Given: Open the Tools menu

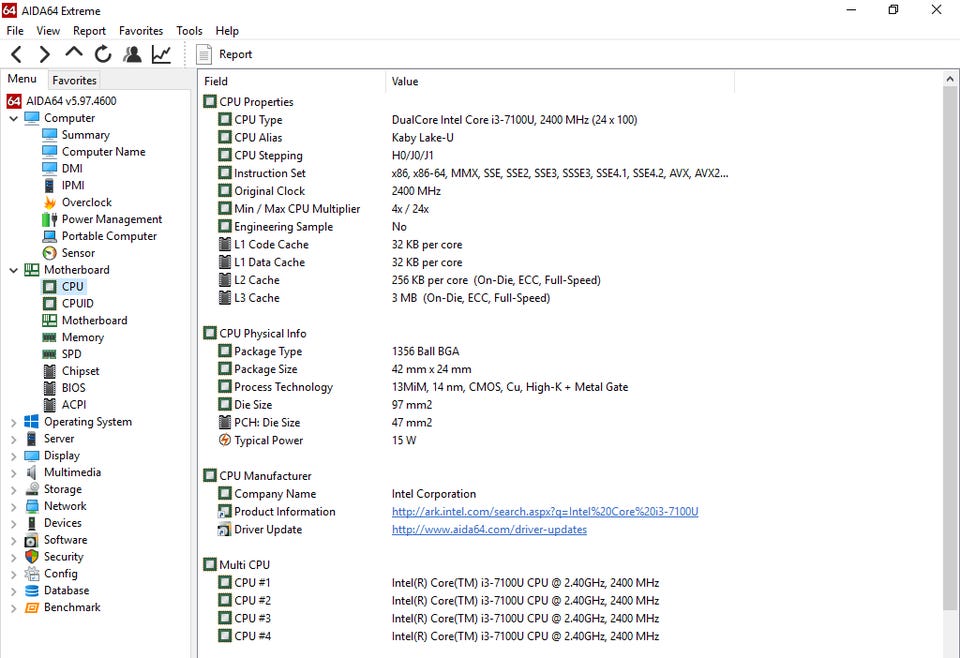Looking at the screenshot, I should point(189,31).
